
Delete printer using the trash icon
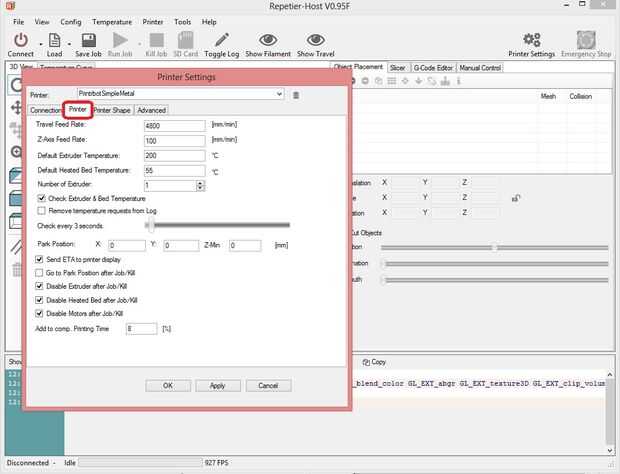(x=296, y=95)
